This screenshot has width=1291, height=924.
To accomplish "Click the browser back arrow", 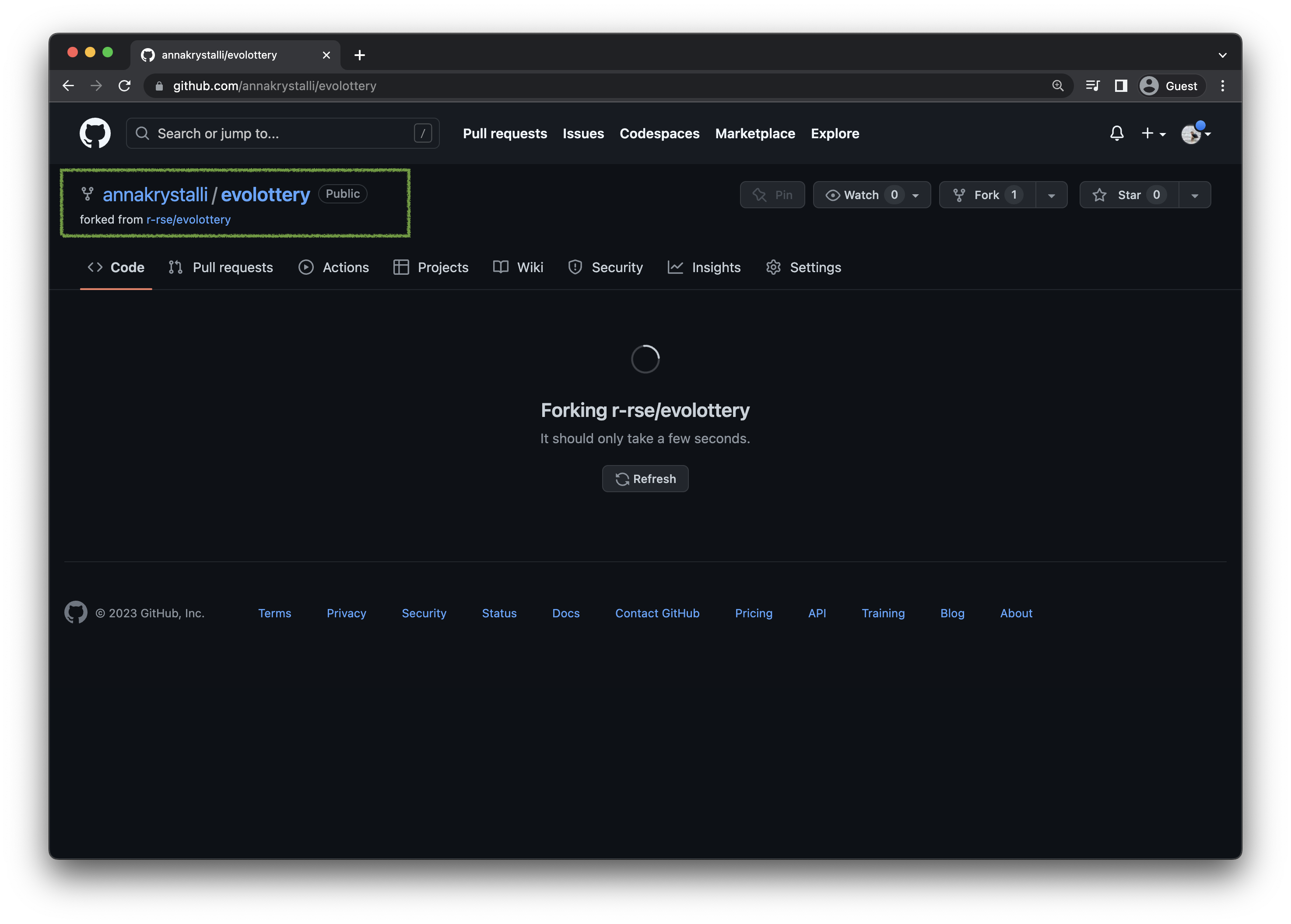I will [x=68, y=86].
